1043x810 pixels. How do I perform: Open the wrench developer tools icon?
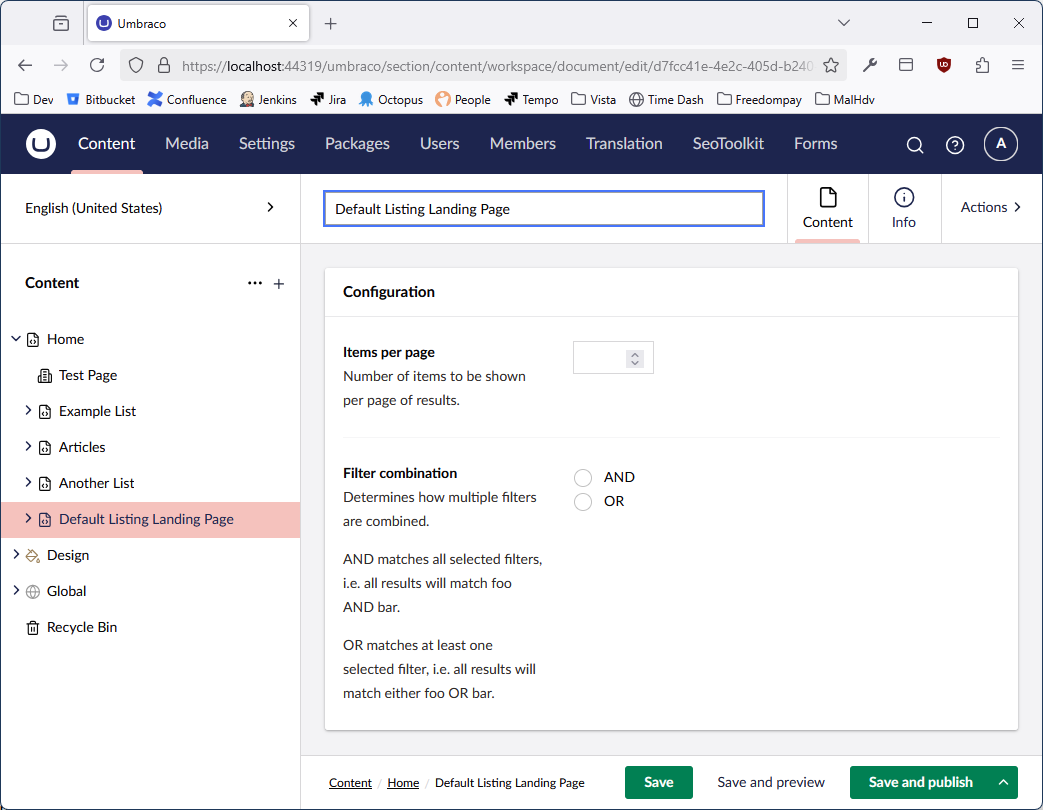[869, 65]
